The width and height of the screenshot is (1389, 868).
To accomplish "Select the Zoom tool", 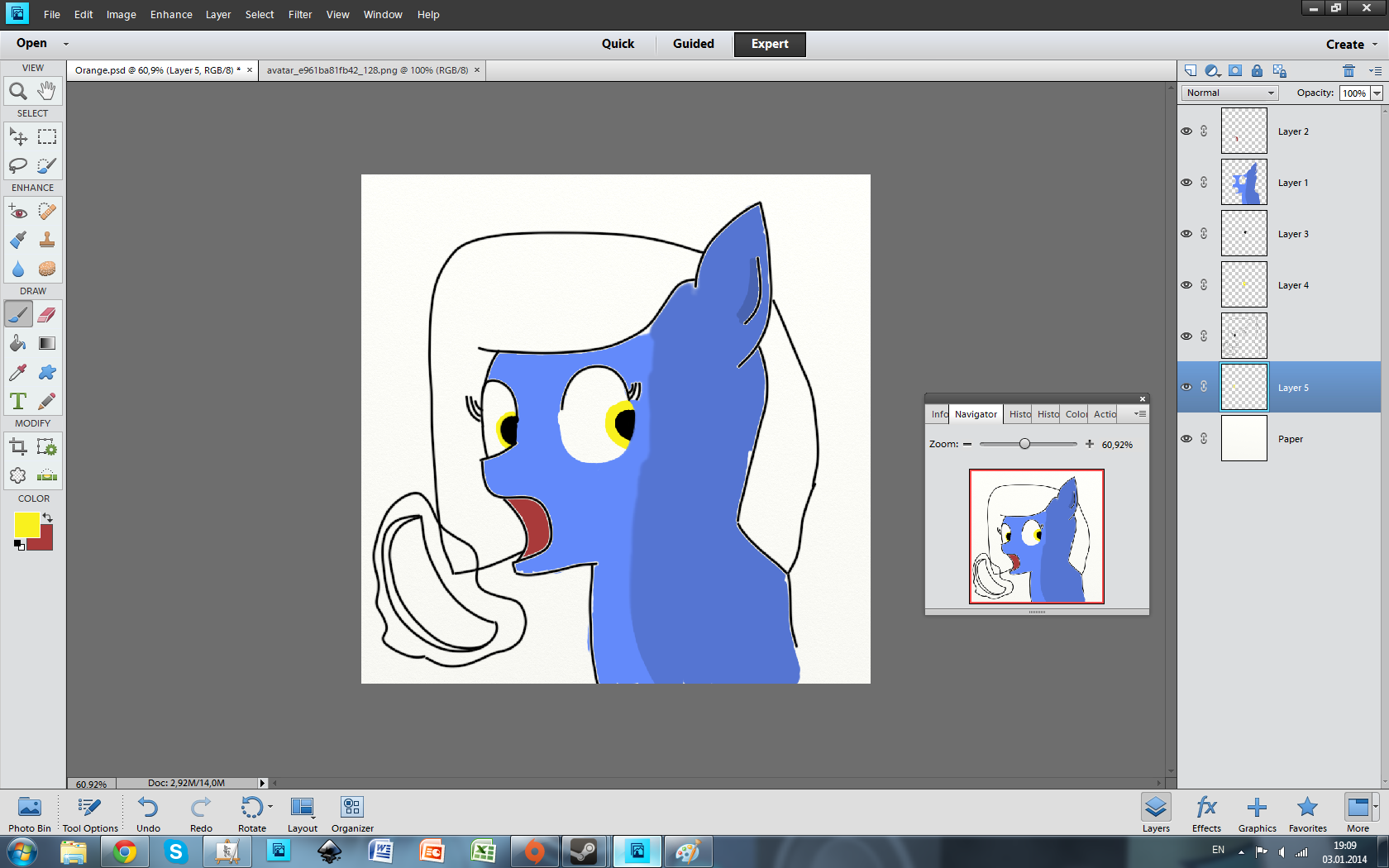I will (17, 90).
